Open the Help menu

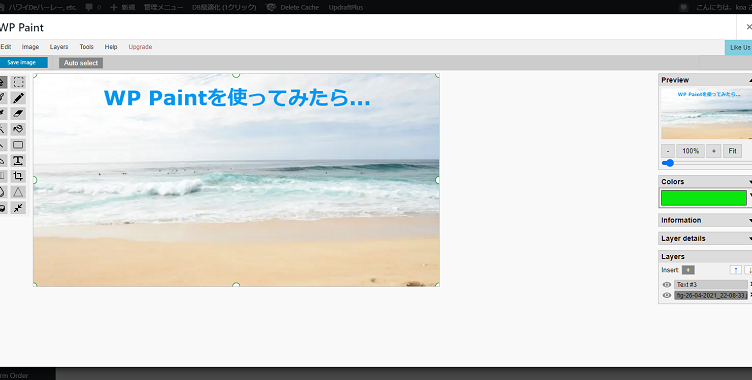(x=111, y=47)
